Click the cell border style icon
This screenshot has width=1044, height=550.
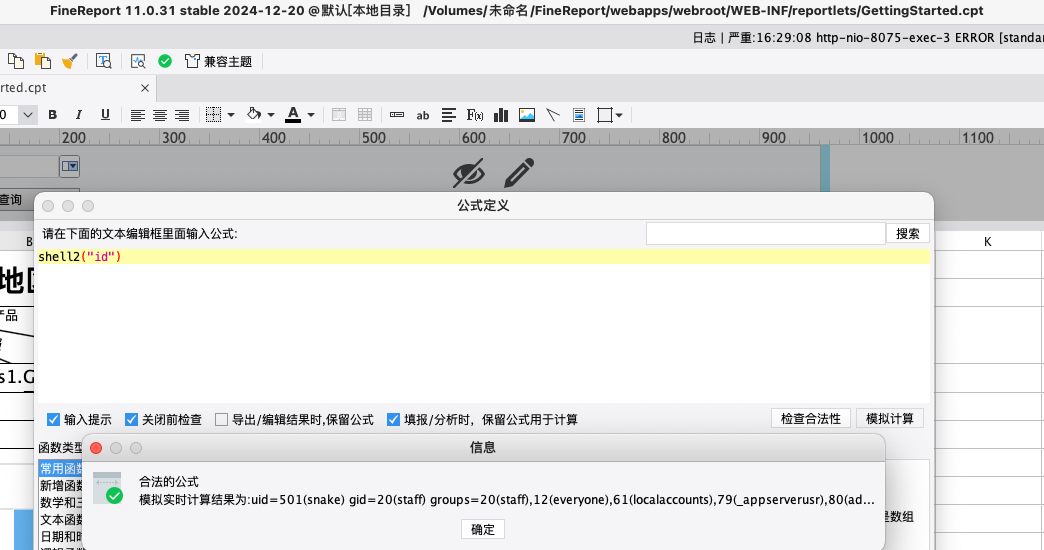click(x=213, y=115)
